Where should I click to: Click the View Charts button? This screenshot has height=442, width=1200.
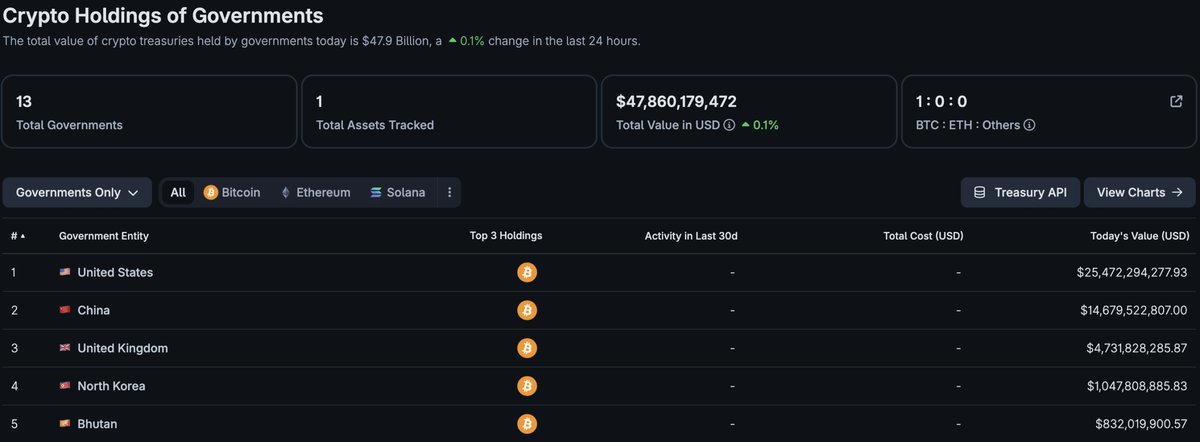pos(1139,192)
